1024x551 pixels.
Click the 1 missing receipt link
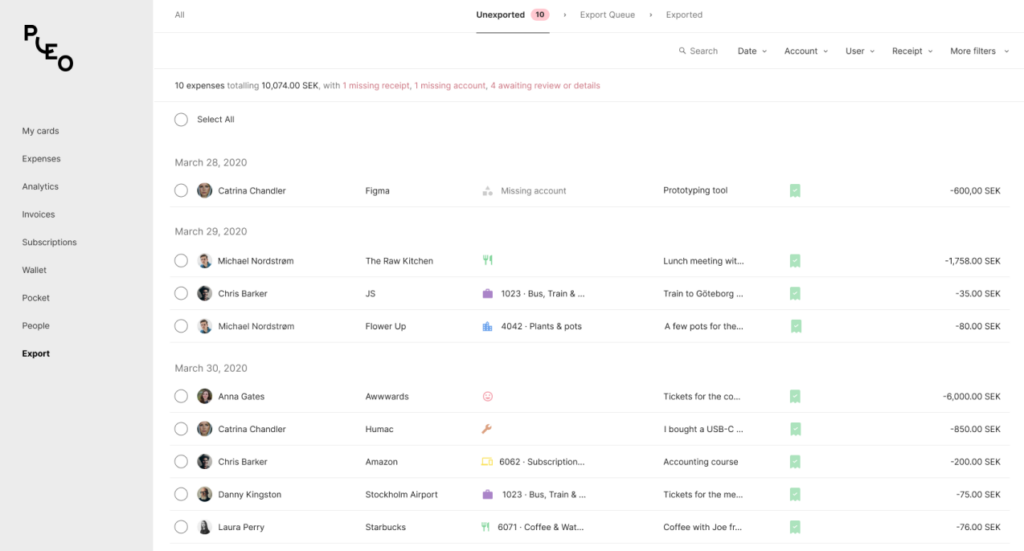coord(376,86)
